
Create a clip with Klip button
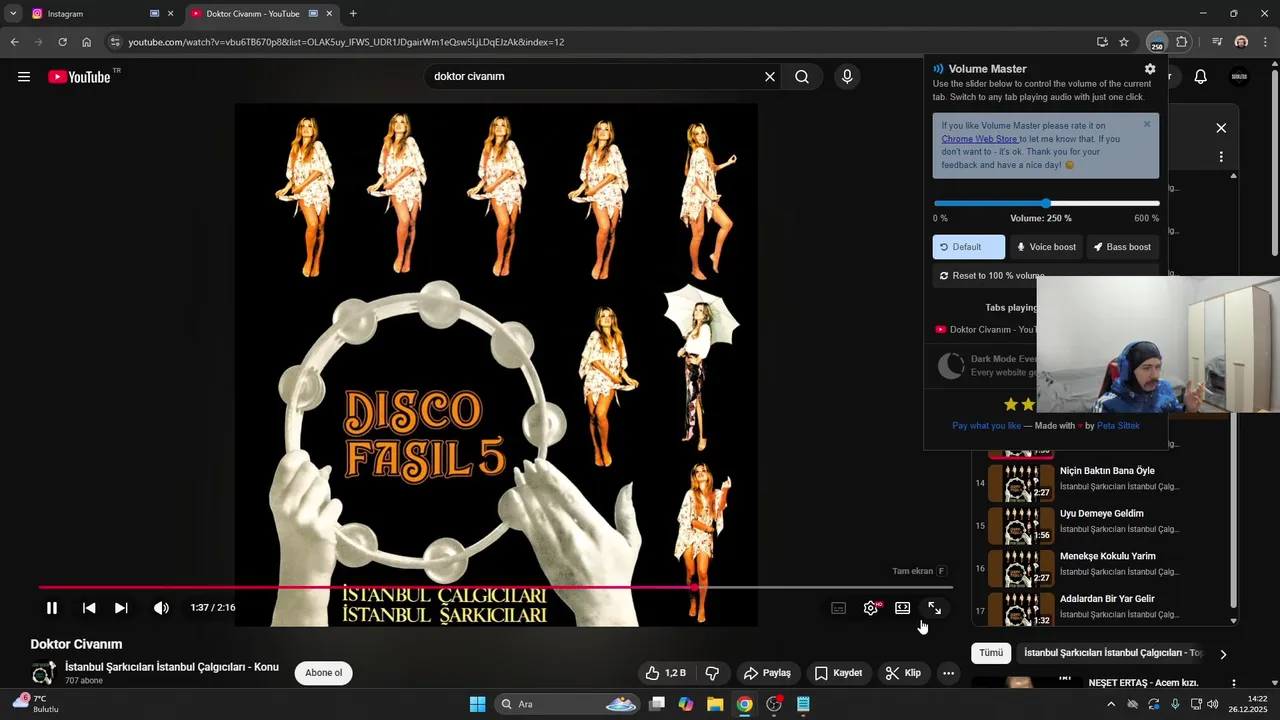pos(902,673)
